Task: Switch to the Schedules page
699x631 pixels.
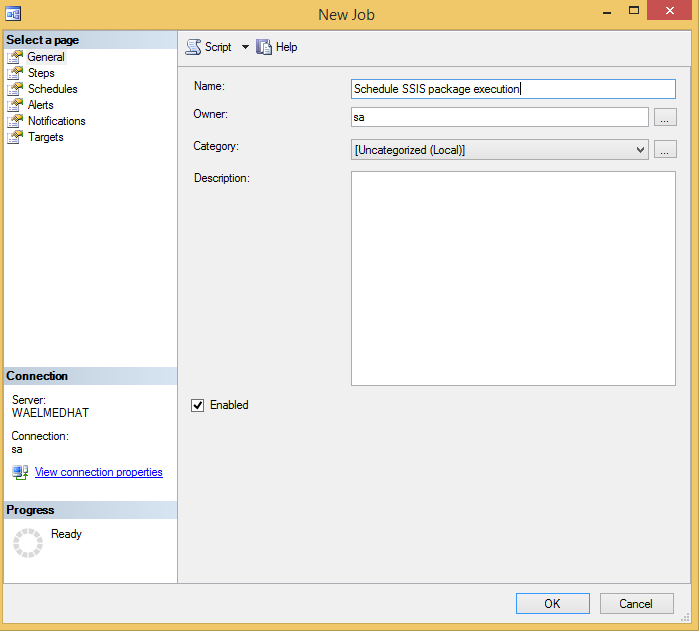Action: click(x=53, y=90)
